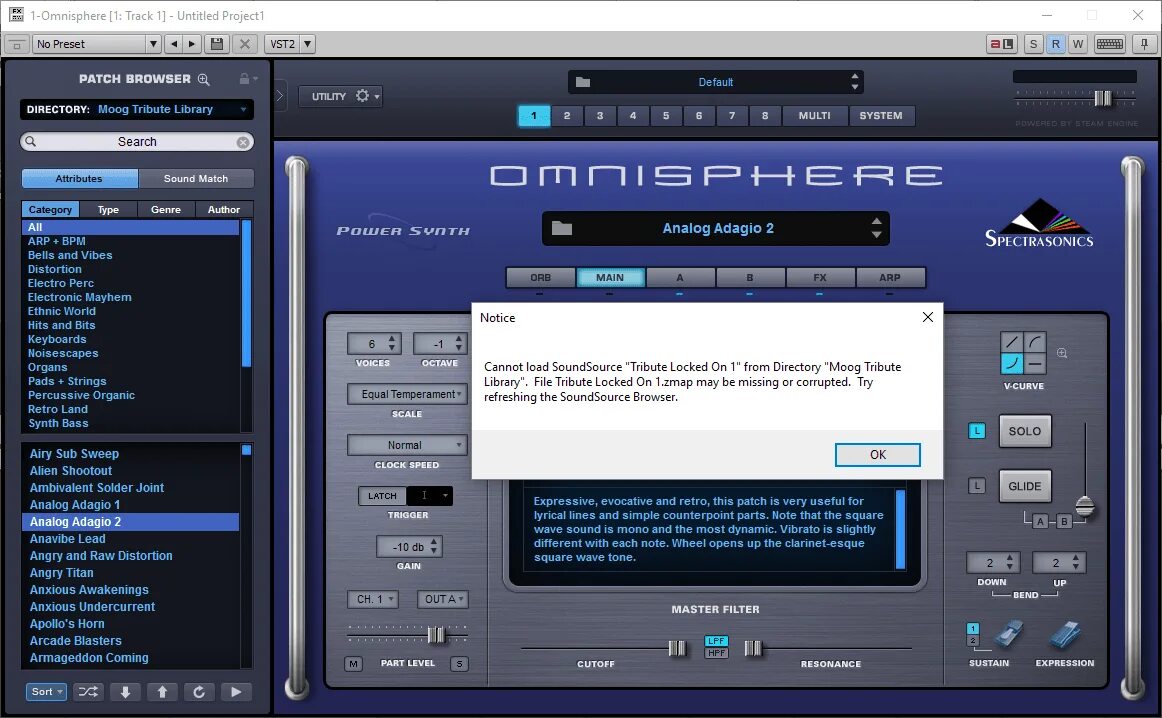Open the trigger mode dropdown next to Latch
The width and height of the screenshot is (1162, 718).
pos(430,496)
